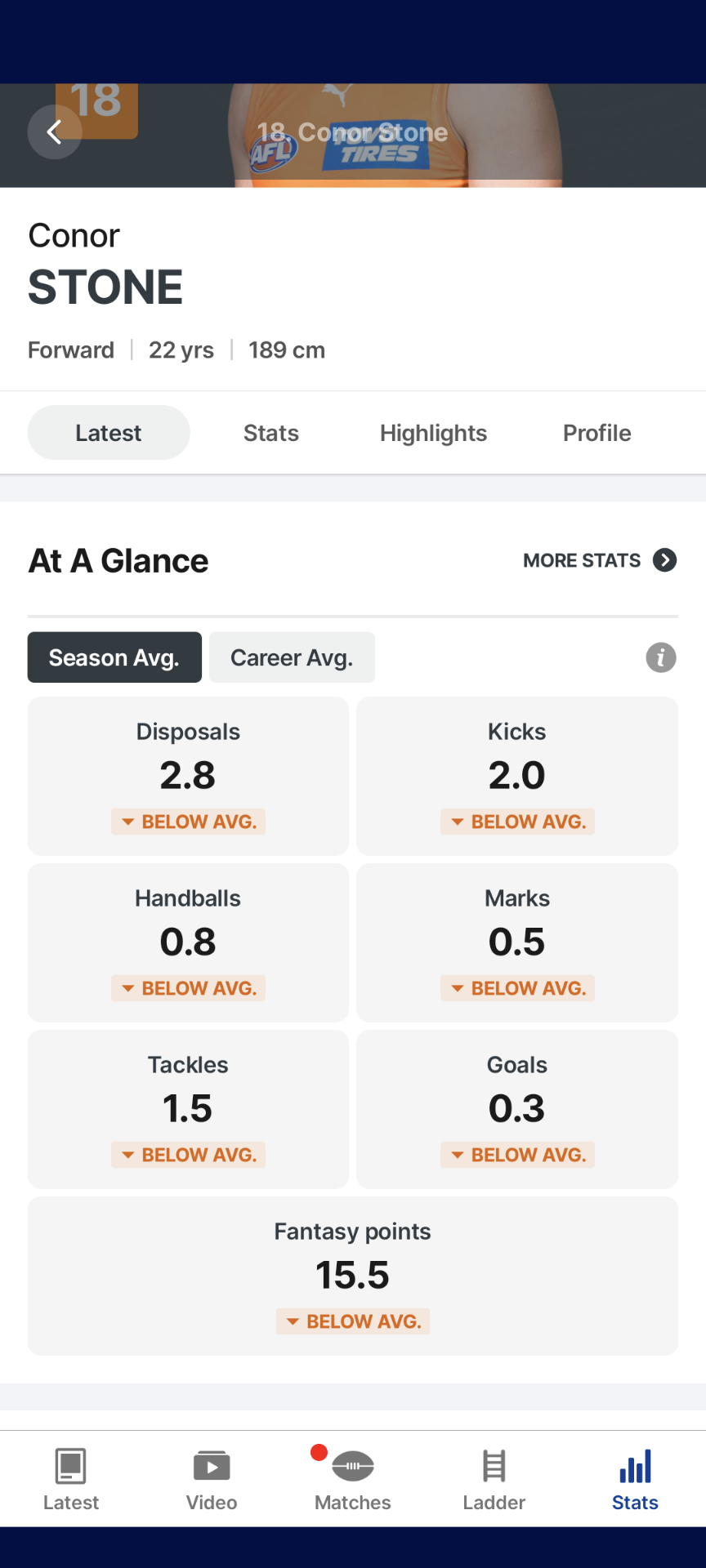Click the MORE STATS link
The image size is (706, 1568).
(582, 560)
